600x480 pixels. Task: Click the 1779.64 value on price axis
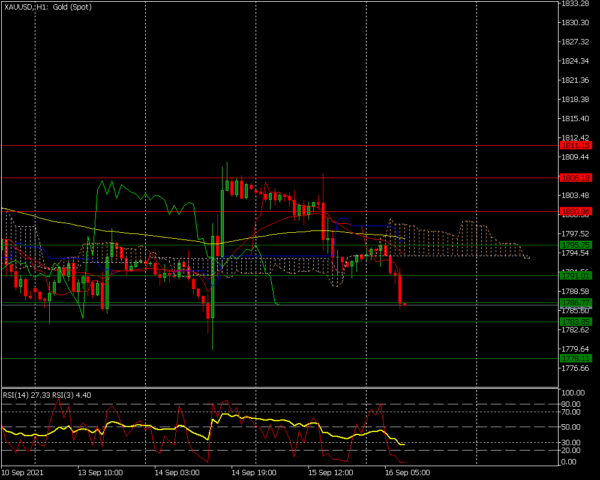tap(575, 349)
